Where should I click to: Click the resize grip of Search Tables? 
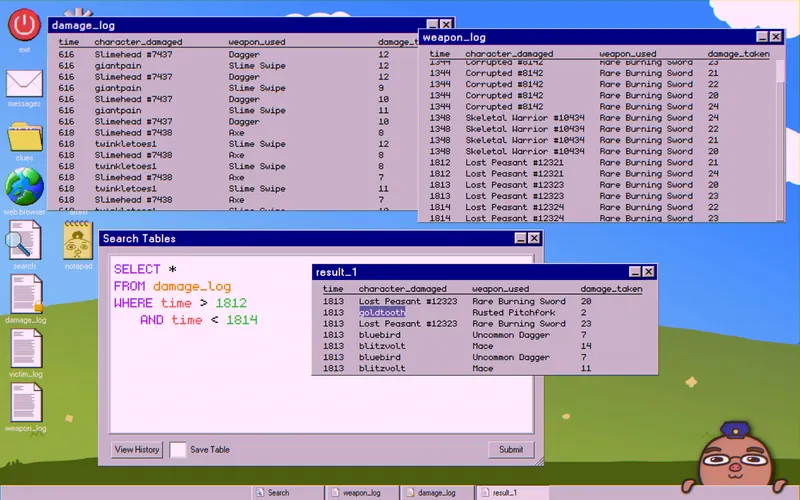(x=539, y=461)
